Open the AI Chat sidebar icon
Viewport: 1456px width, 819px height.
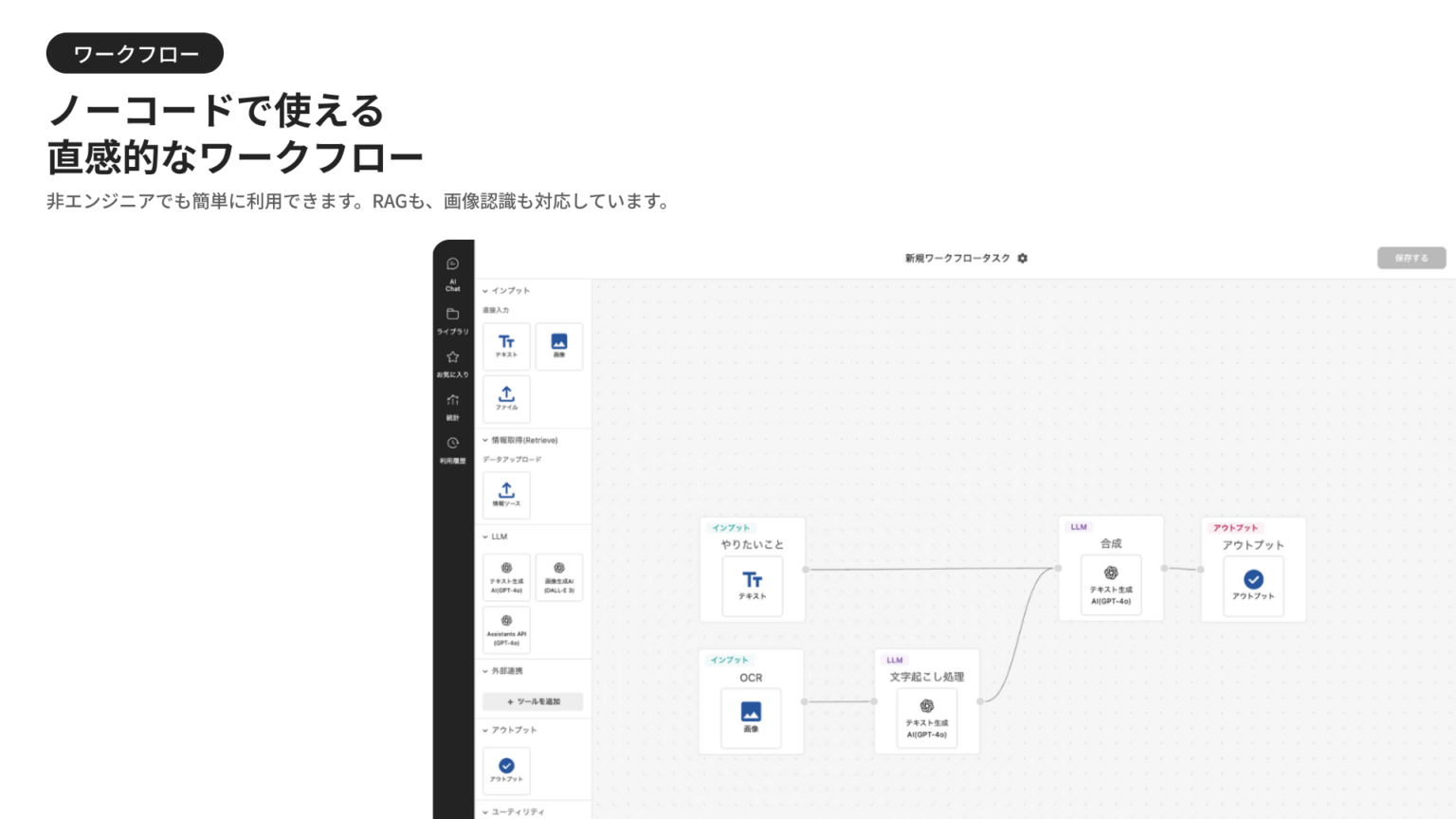click(452, 268)
